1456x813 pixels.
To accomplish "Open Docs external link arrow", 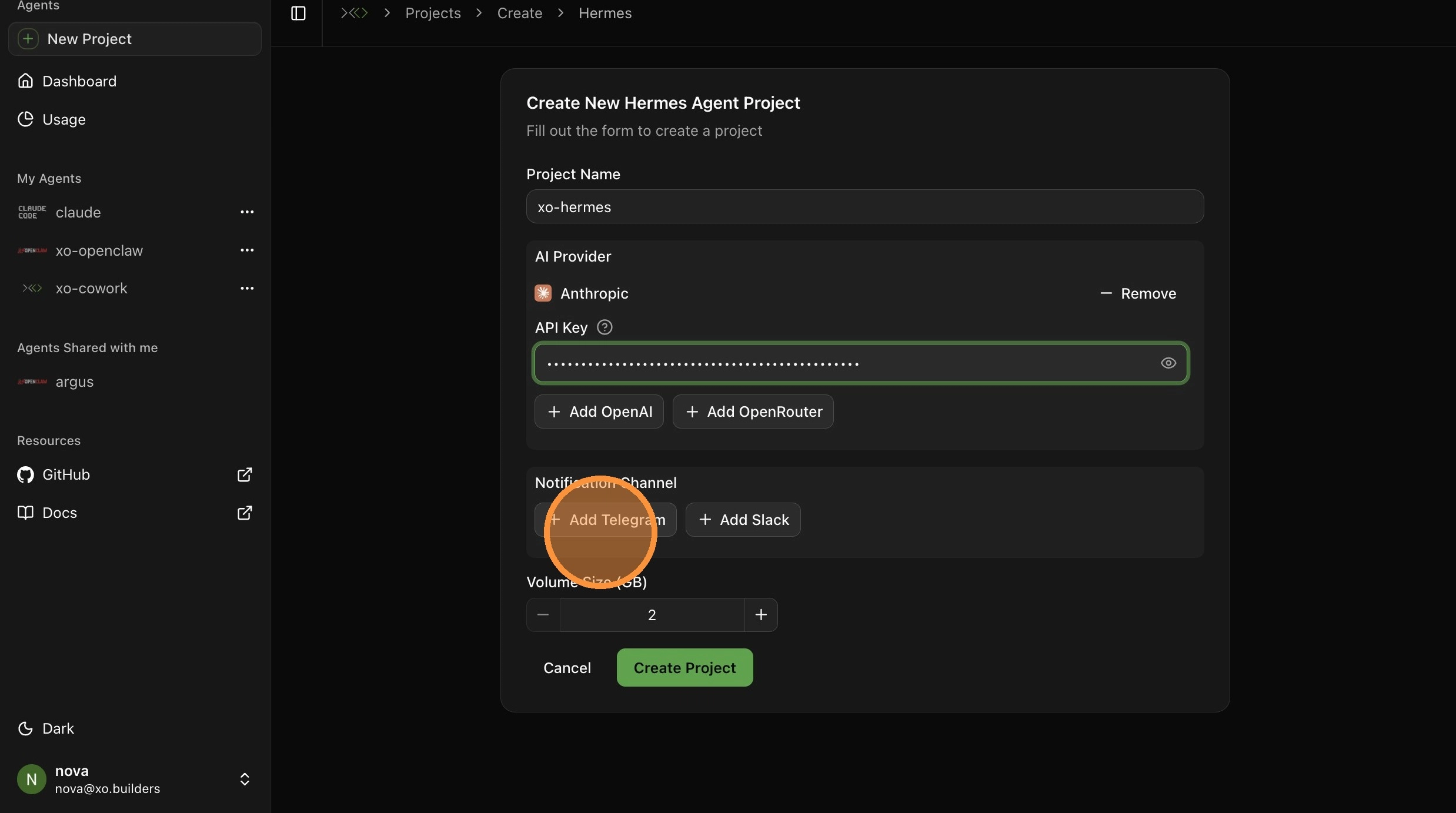I will [245, 513].
